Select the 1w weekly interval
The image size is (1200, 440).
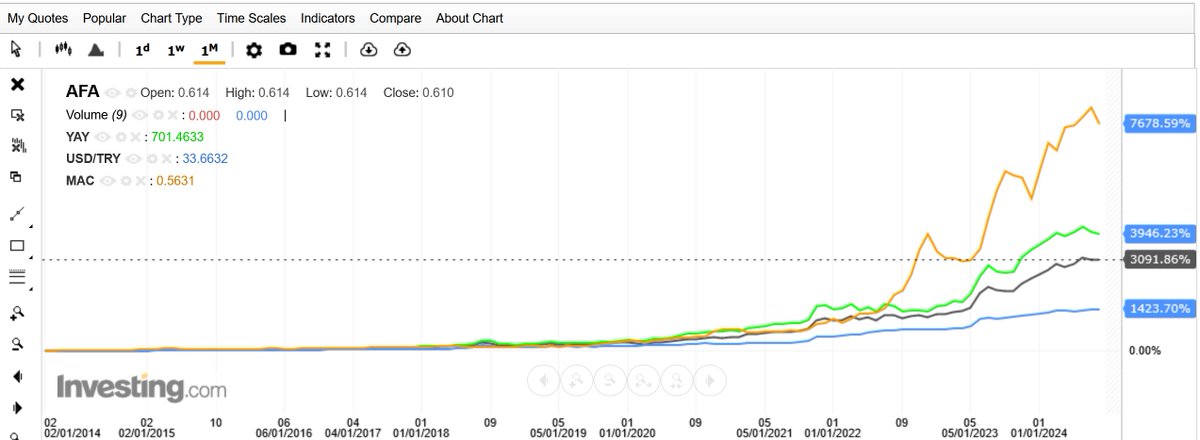coord(176,49)
